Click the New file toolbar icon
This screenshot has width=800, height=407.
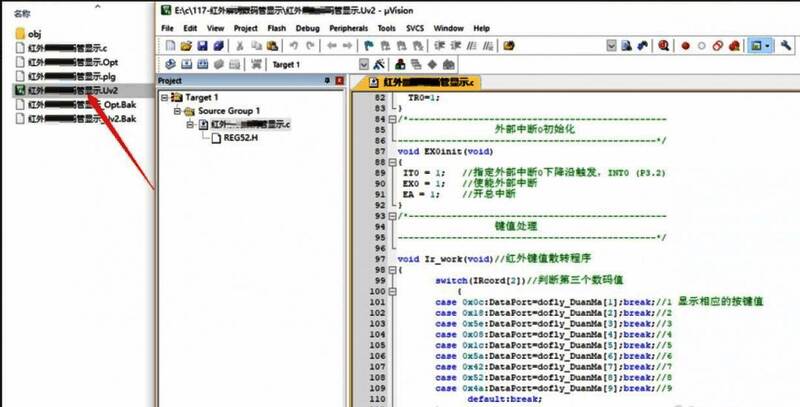click(170, 46)
